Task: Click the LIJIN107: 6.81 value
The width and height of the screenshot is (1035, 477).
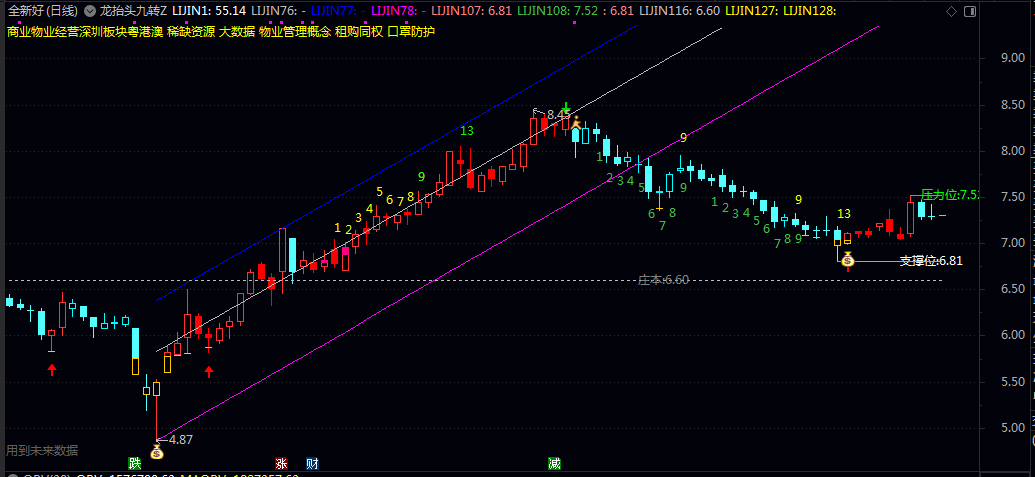Action: tap(473, 11)
